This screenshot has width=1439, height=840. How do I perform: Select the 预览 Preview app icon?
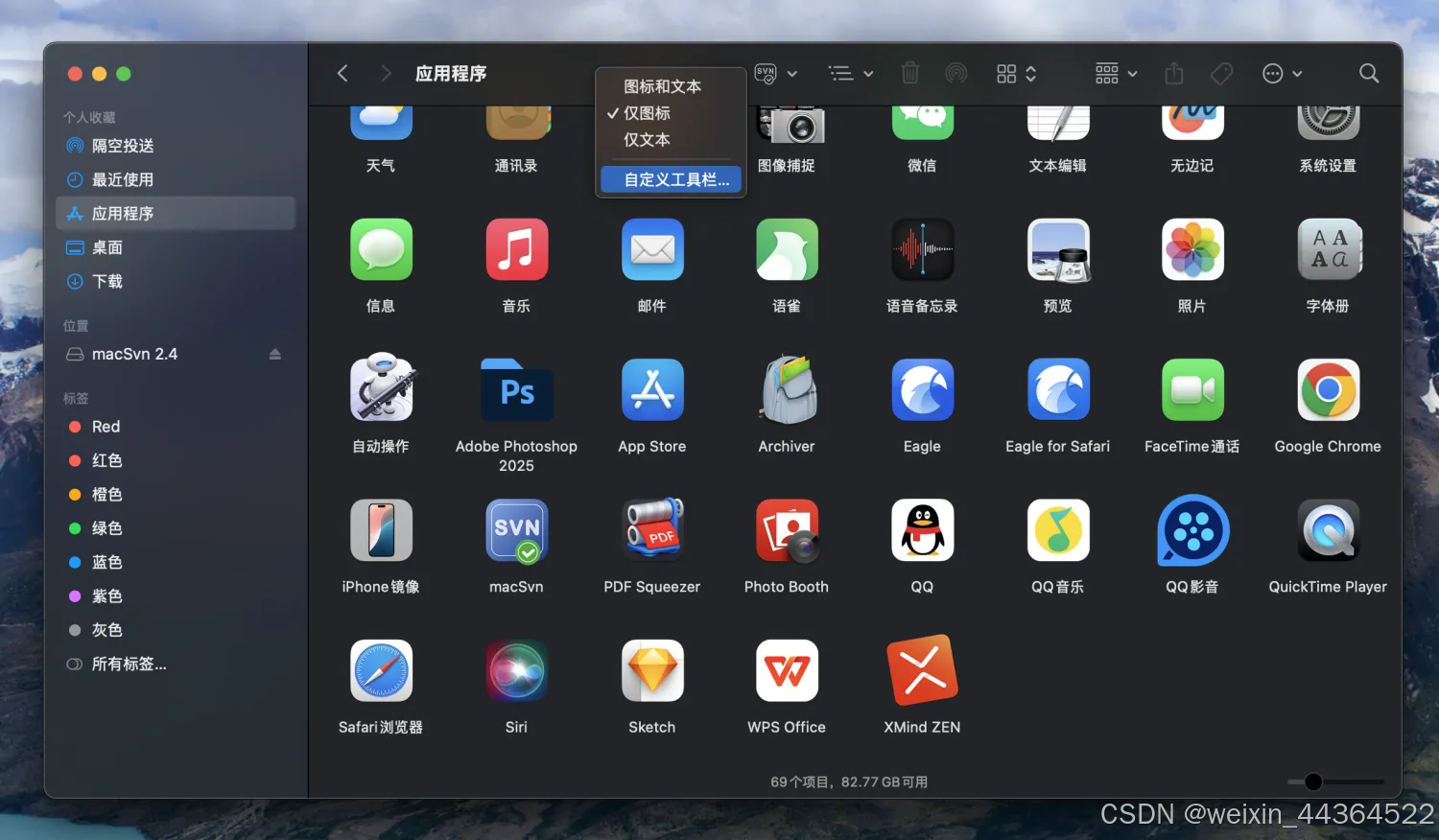tap(1057, 249)
